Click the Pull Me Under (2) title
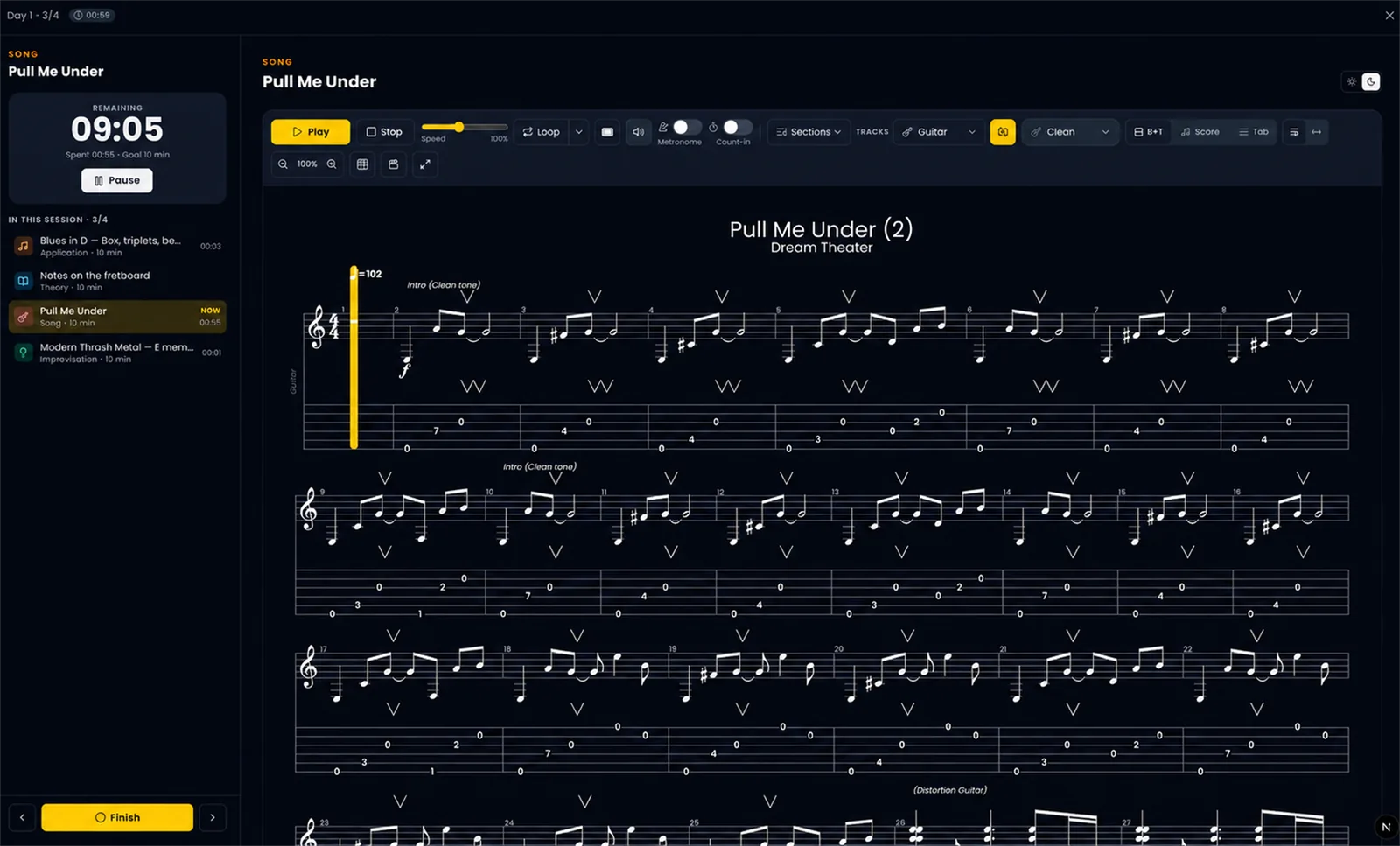Image resolution: width=1400 pixels, height=846 pixels. tap(821, 229)
